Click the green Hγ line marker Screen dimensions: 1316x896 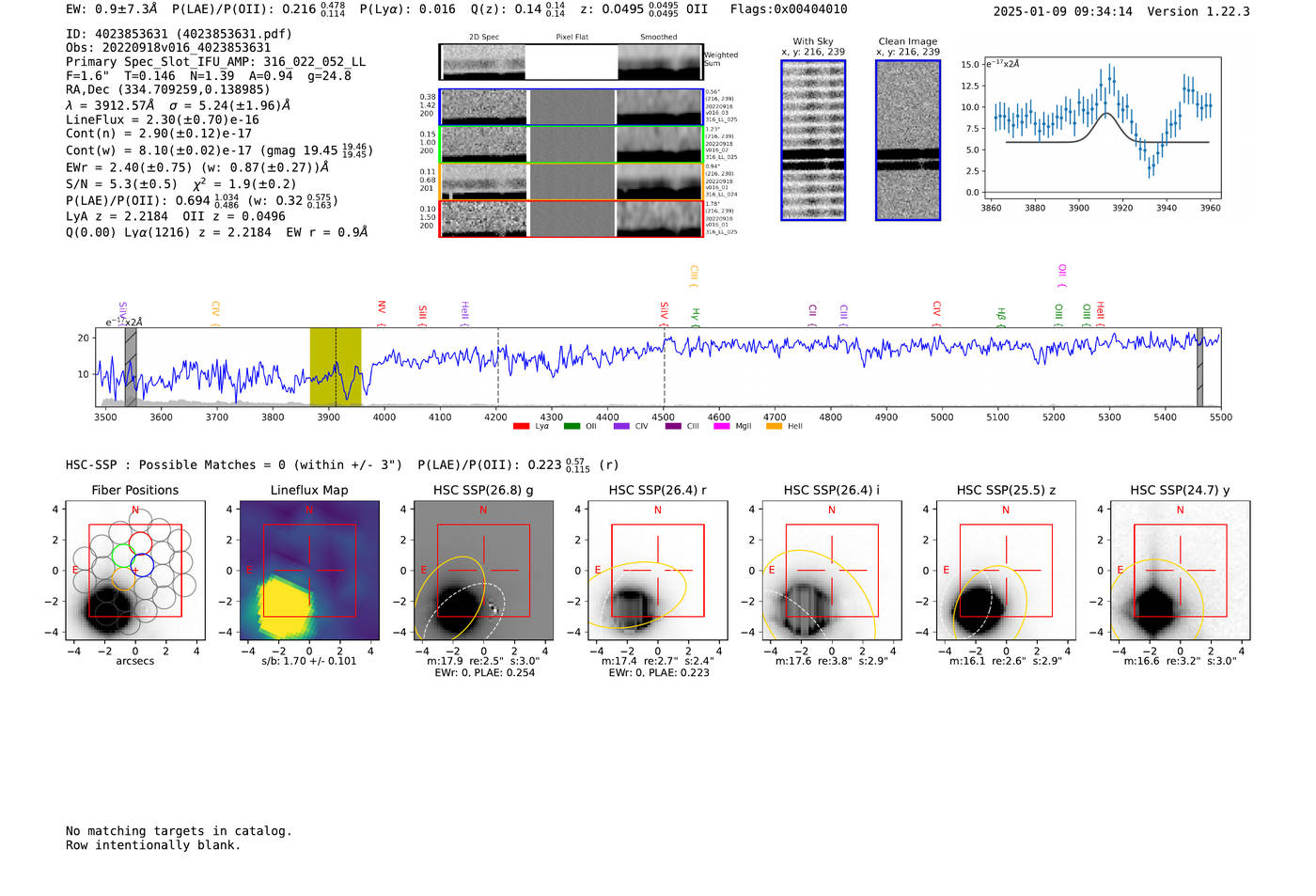coord(696,317)
